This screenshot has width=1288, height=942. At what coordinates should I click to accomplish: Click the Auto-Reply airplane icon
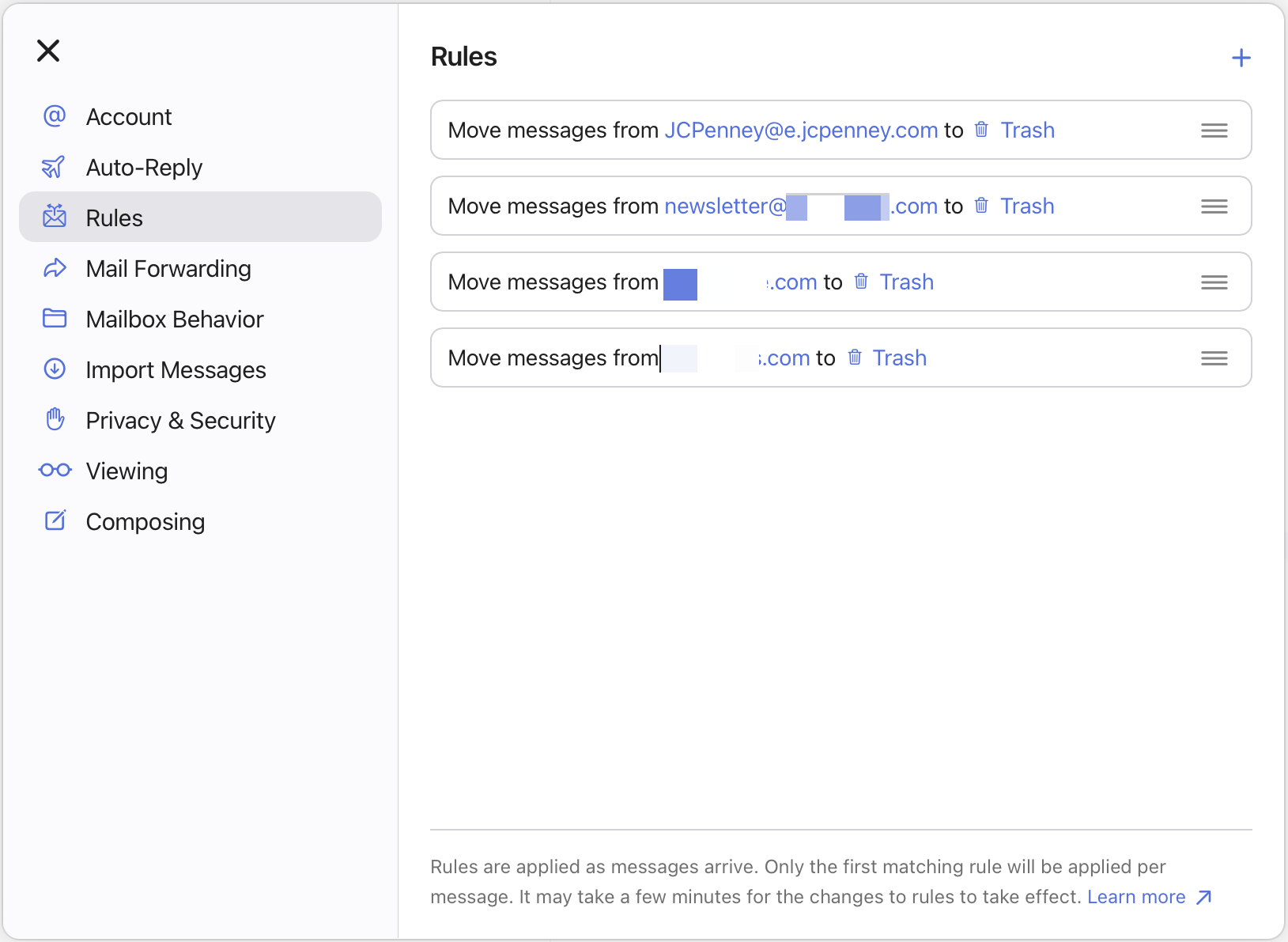pyautogui.click(x=53, y=167)
